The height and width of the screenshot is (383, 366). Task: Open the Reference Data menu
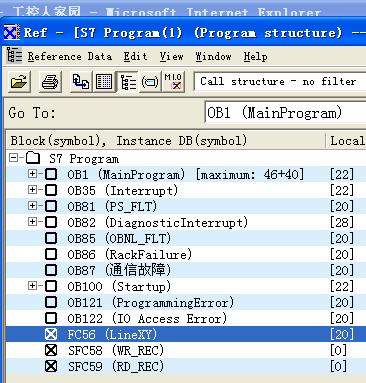[x=70, y=56]
